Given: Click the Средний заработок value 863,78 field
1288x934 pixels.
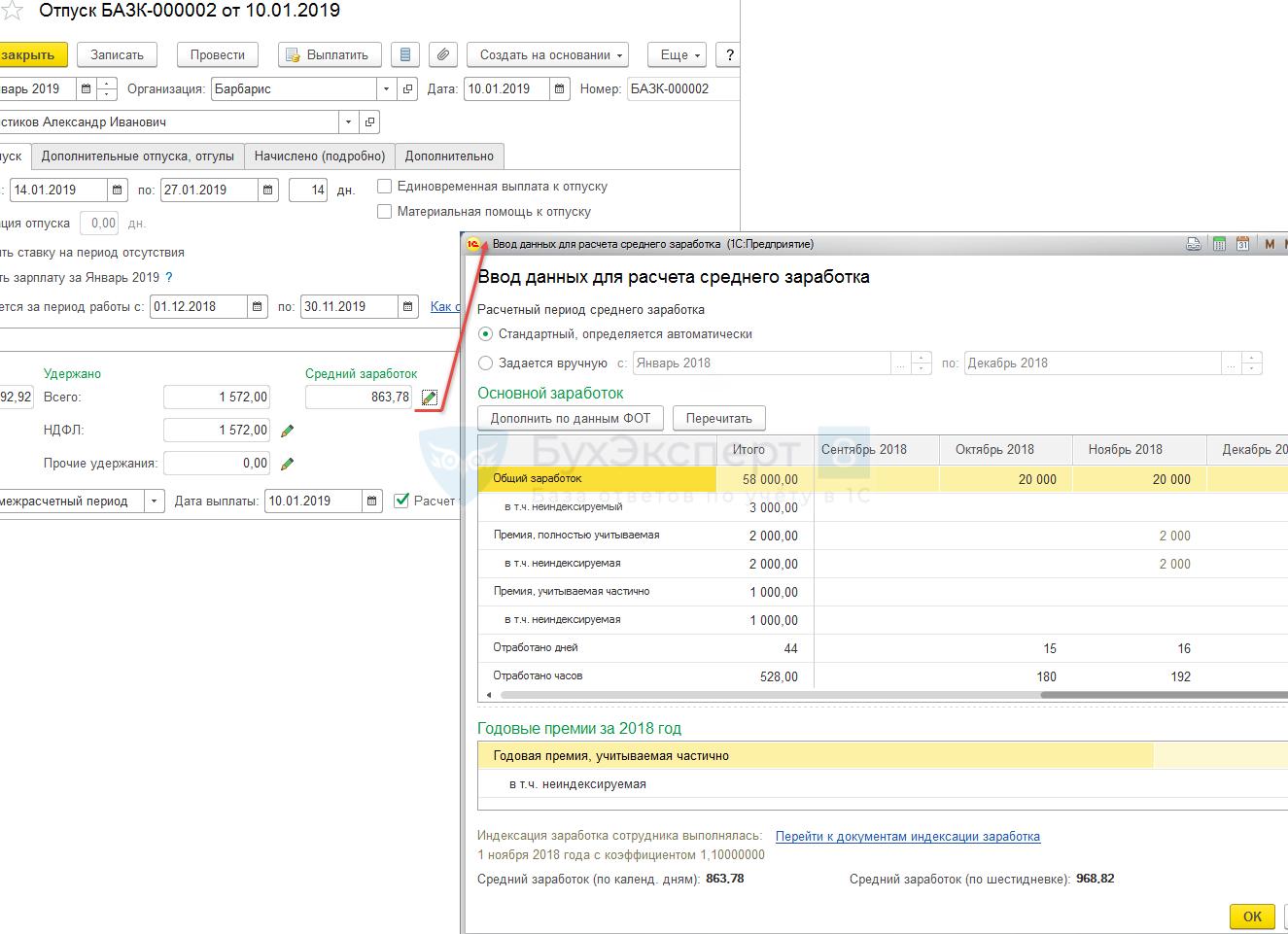Looking at the screenshot, I should click(x=359, y=398).
